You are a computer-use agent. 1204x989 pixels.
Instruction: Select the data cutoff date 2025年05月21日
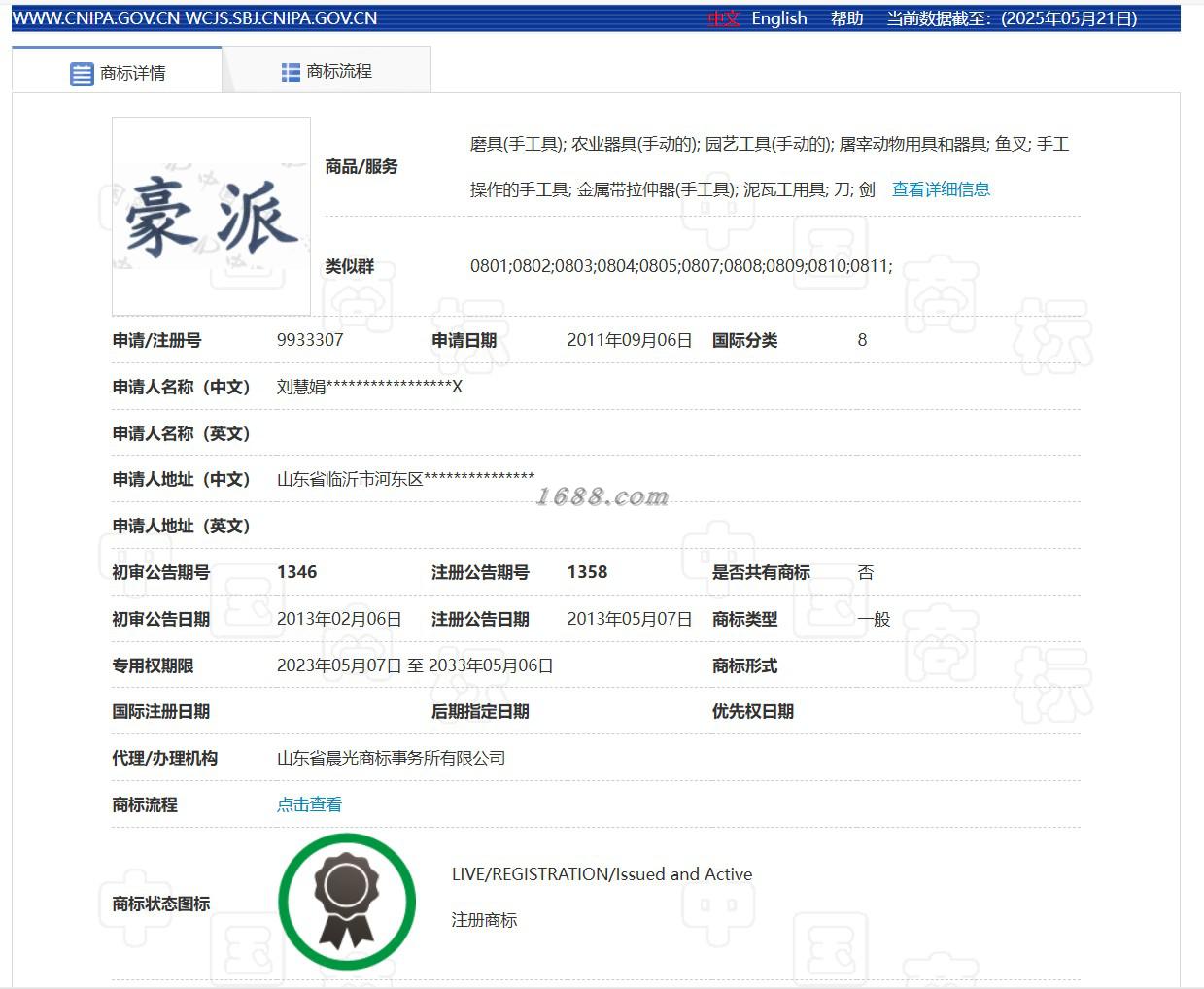pos(1069,18)
